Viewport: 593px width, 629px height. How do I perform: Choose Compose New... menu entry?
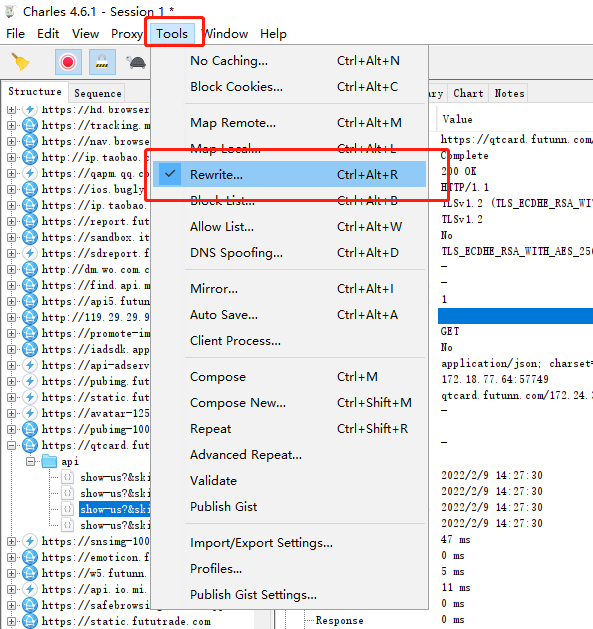tap(289, 403)
